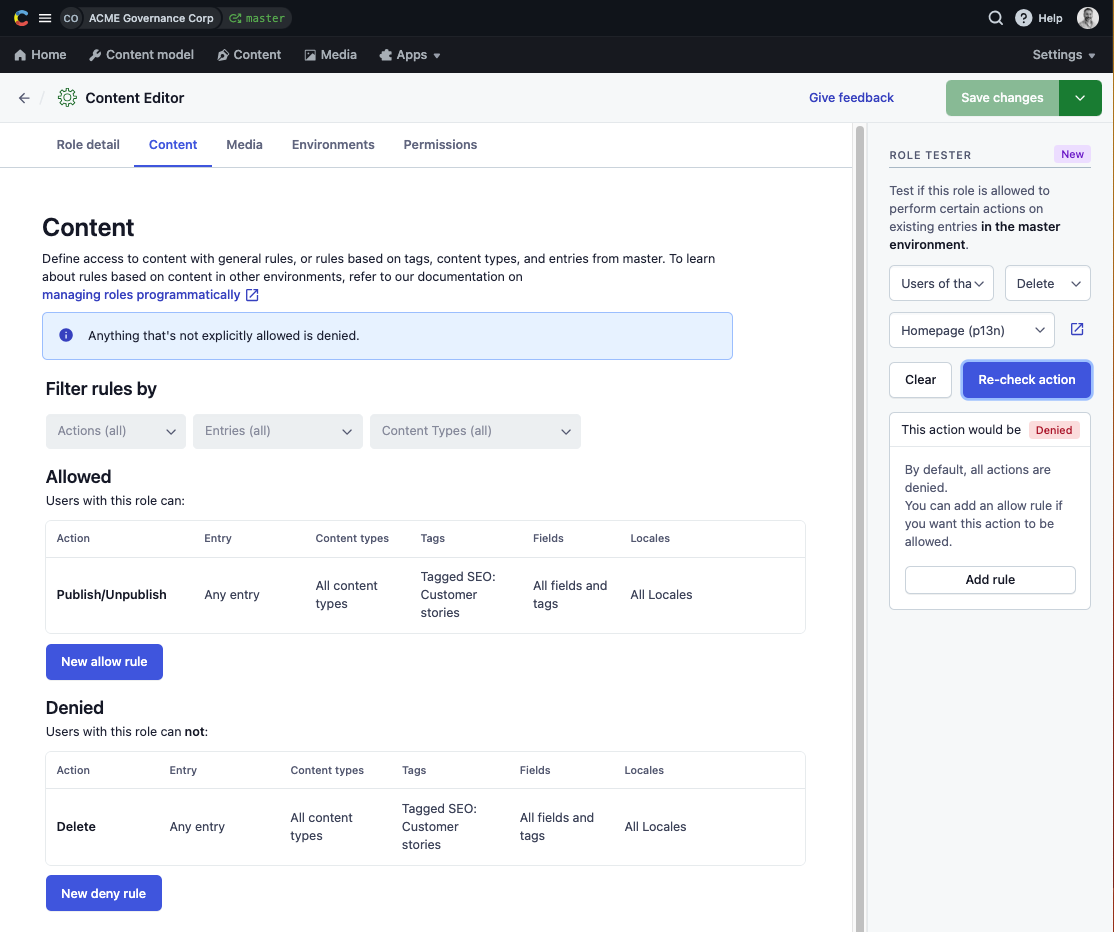The image size is (1114, 932).
Task: Click 'Any entry' in allowed rule
Action: [232, 595]
